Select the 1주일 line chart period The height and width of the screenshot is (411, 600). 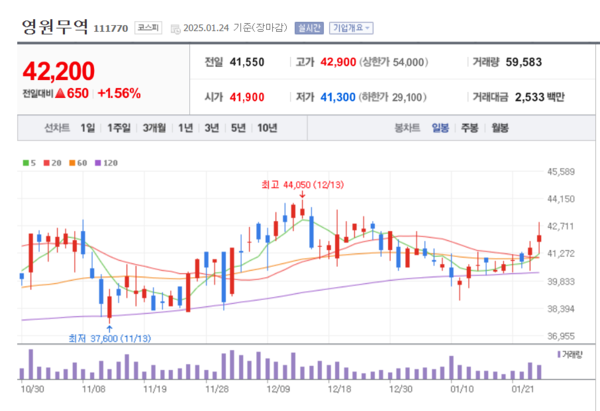coord(119,128)
